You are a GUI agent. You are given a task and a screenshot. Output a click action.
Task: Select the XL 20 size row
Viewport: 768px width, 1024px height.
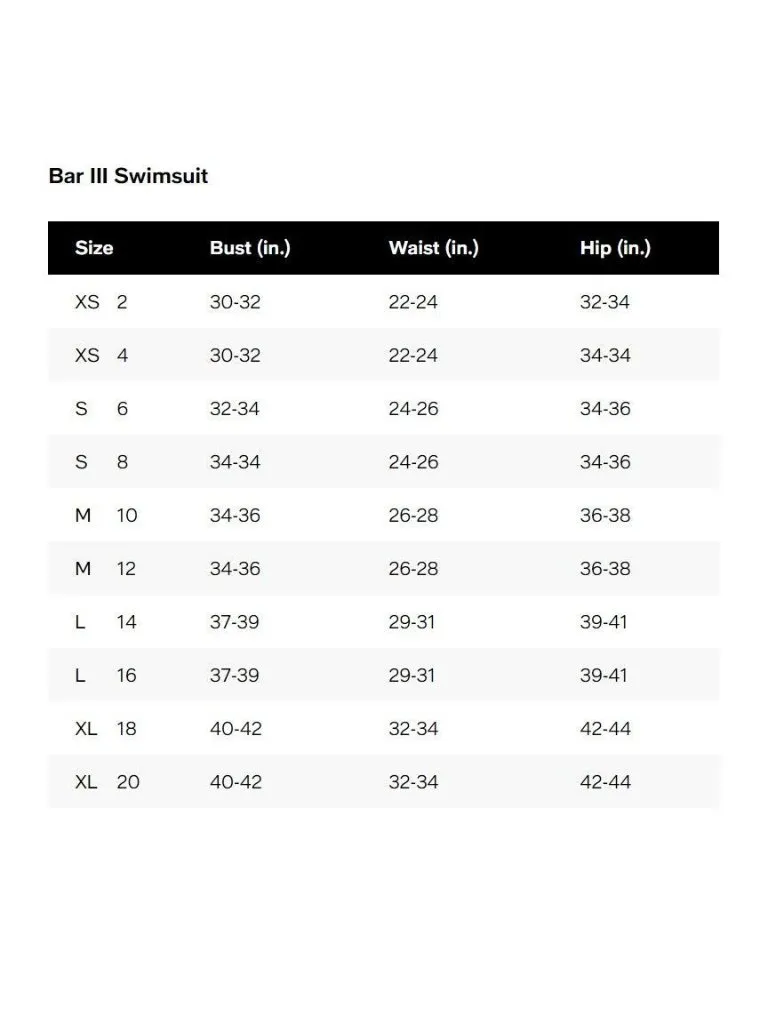[383, 782]
